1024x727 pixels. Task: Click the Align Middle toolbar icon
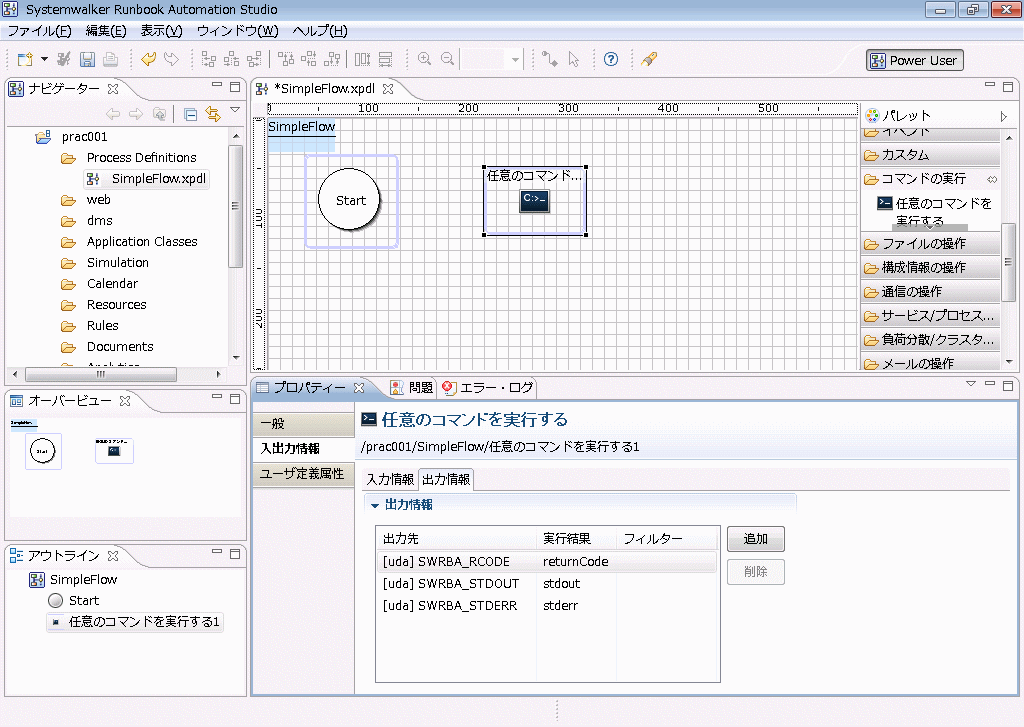click(308, 59)
